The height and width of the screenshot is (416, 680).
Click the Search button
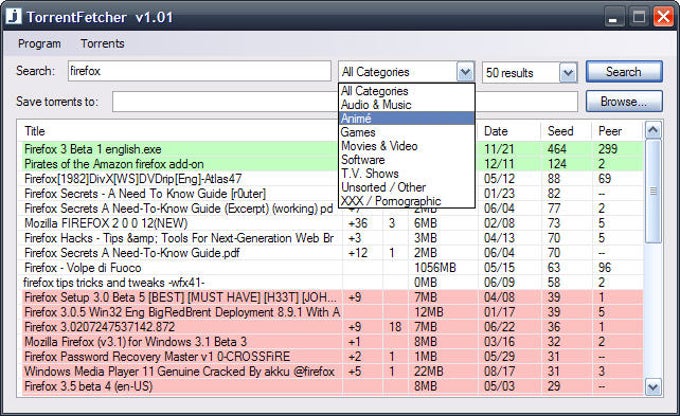click(624, 72)
